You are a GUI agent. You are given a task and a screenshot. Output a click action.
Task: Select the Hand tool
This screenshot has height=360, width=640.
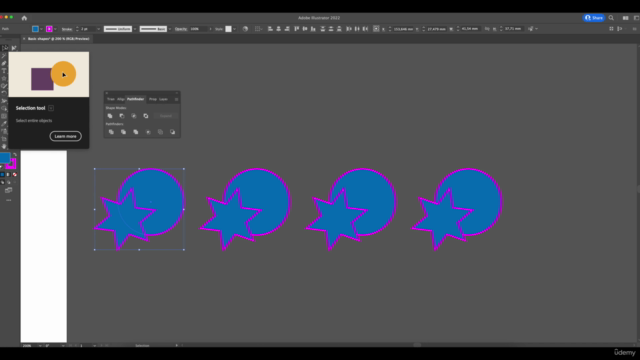click(4, 146)
